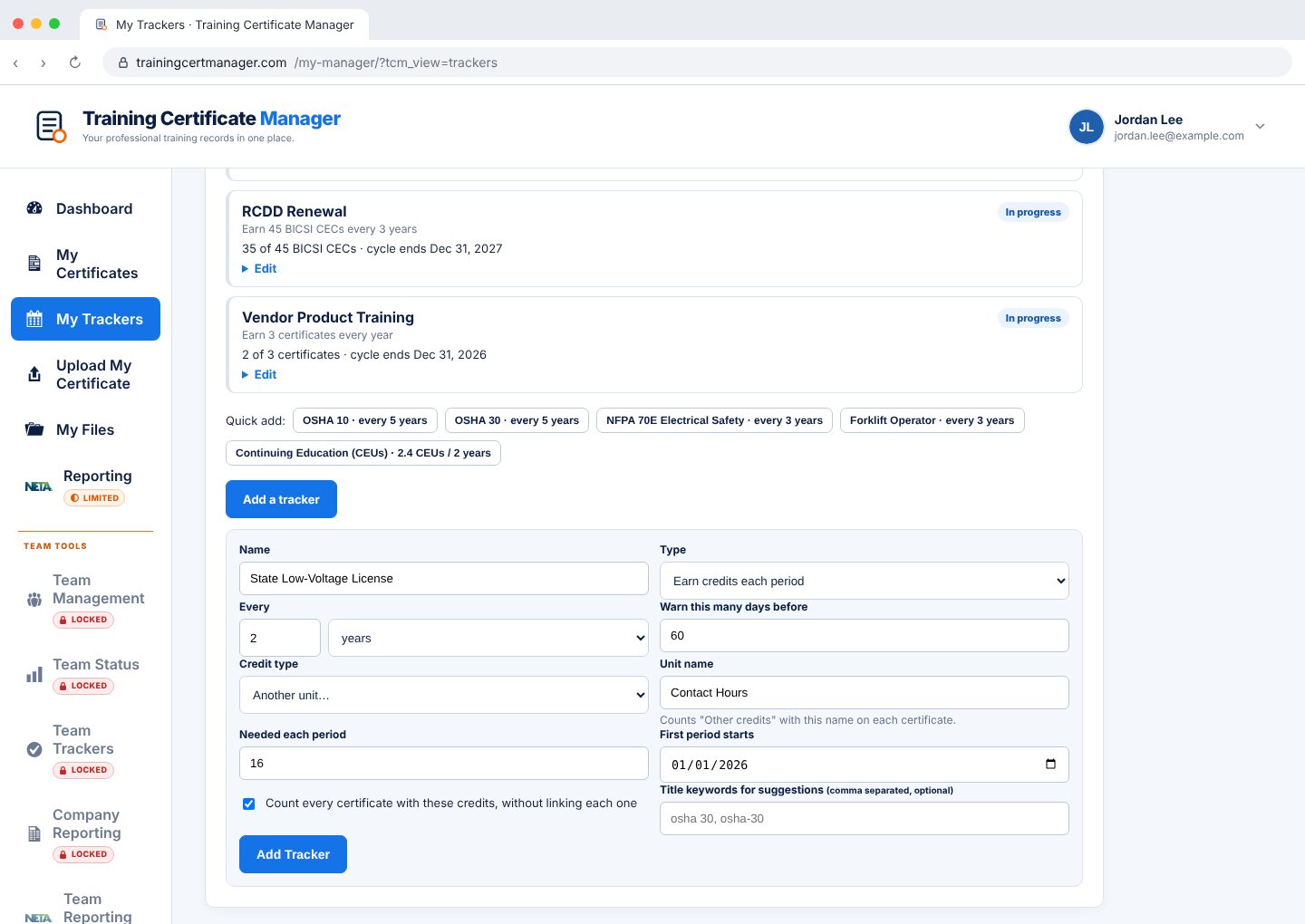Click the Vendor Product Training In progress badge
This screenshot has height=924, width=1305.
1033,318
